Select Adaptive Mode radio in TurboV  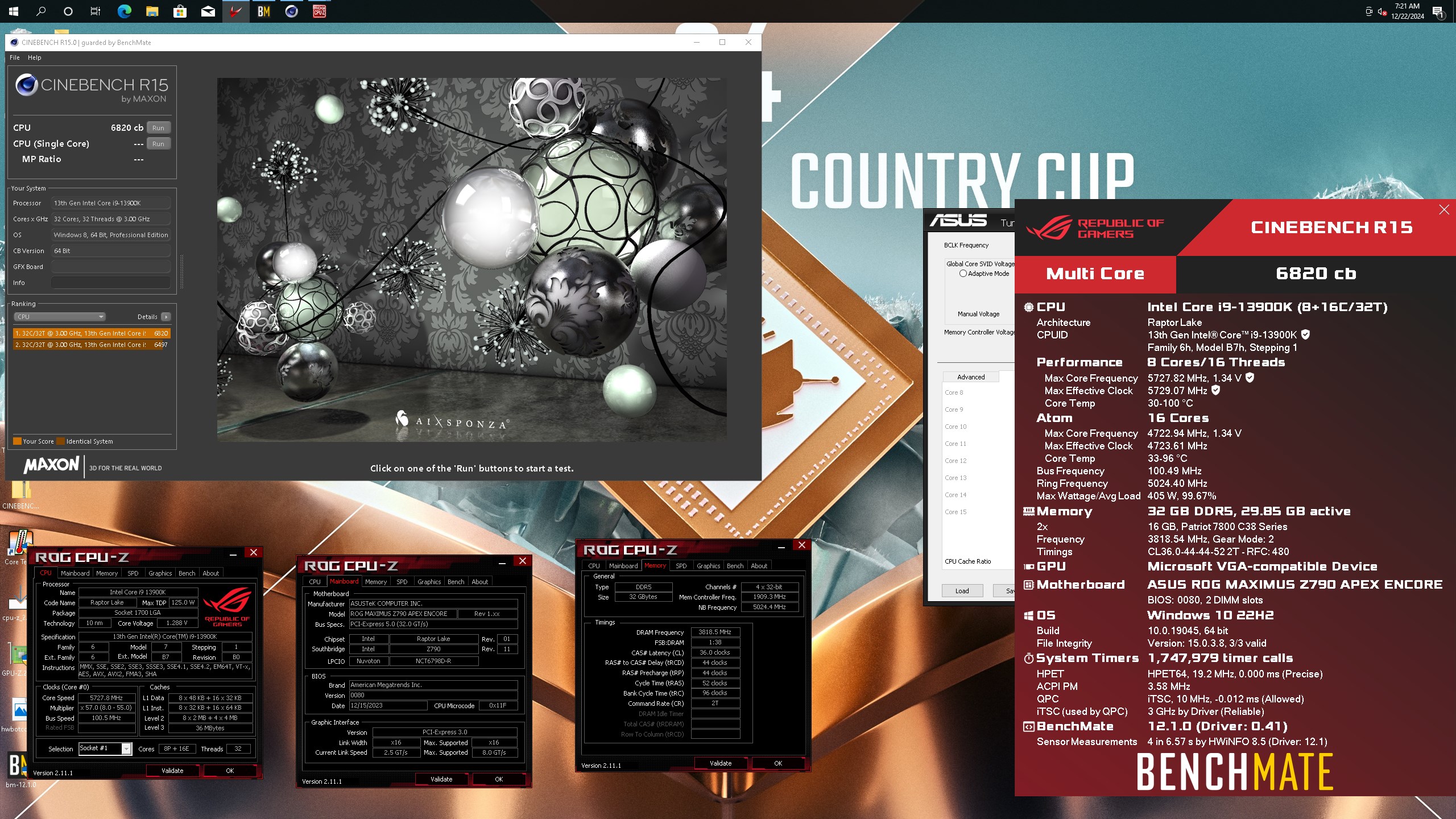coord(963,274)
